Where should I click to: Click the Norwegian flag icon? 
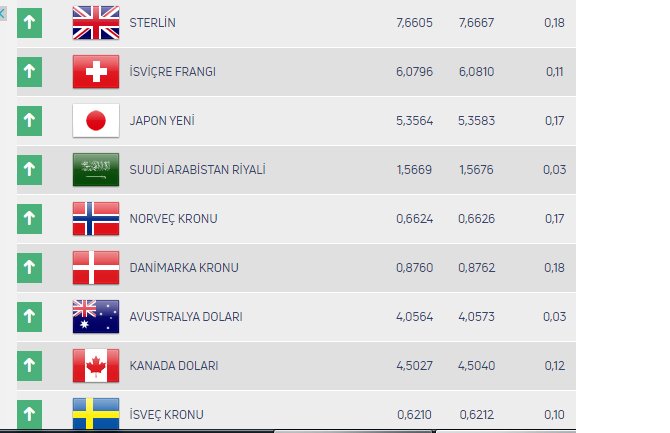pos(96,218)
